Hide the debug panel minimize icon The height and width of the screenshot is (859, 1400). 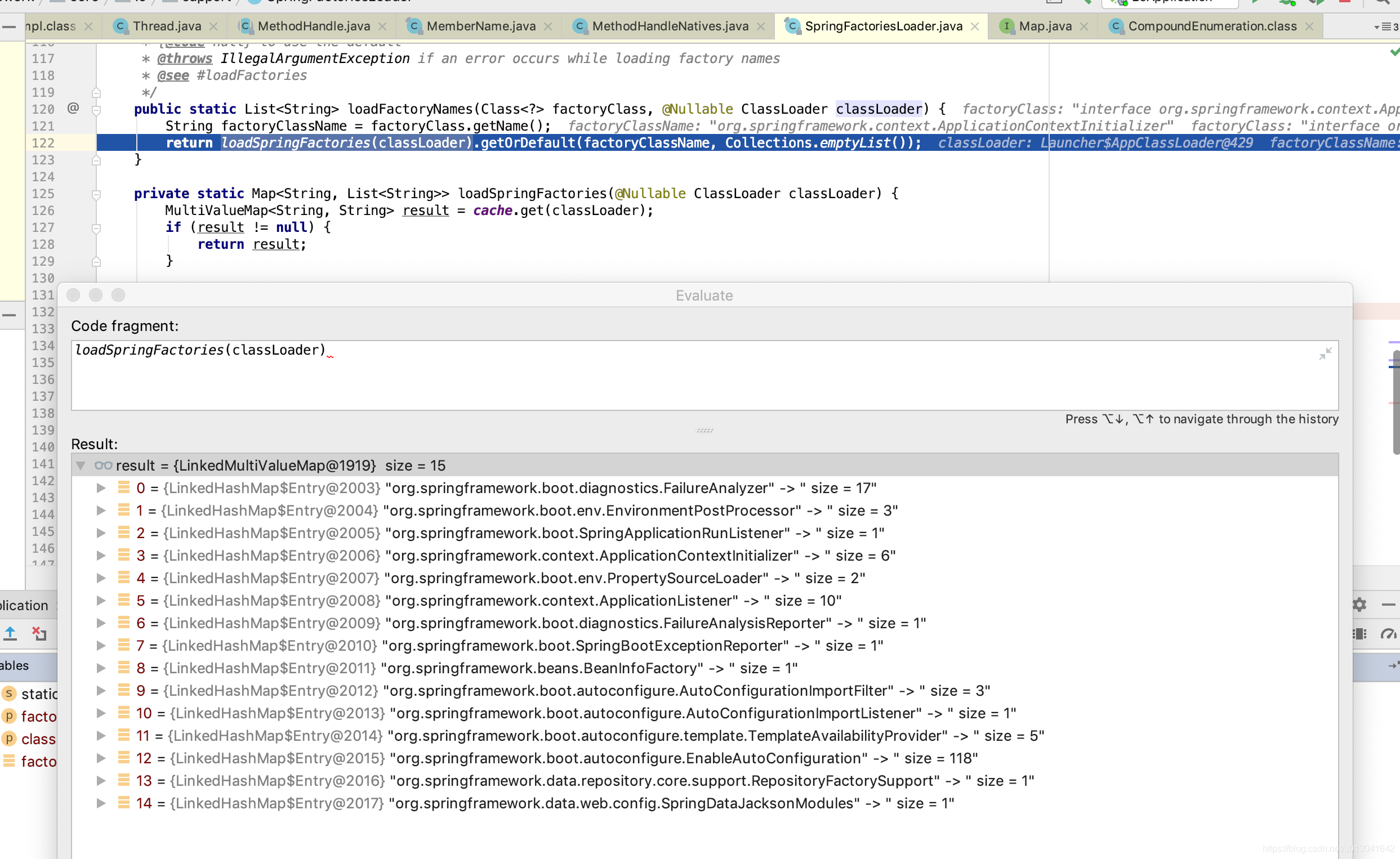pos(1388,605)
